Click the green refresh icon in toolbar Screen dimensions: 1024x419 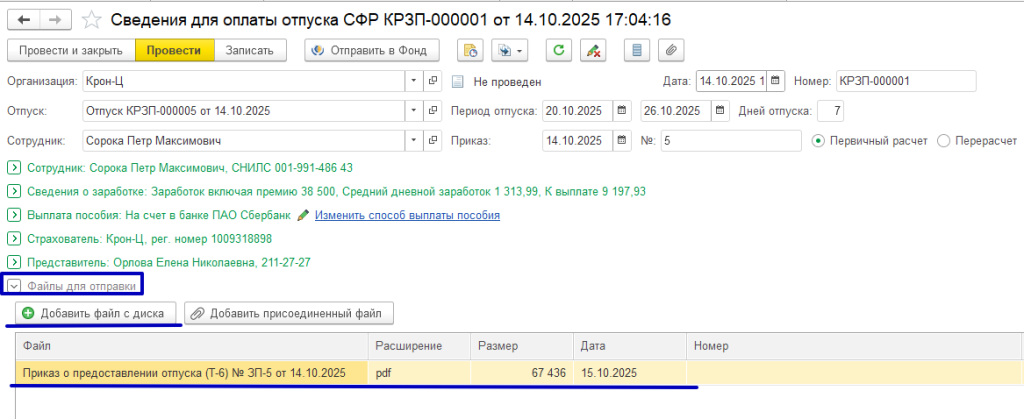click(558, 50)
